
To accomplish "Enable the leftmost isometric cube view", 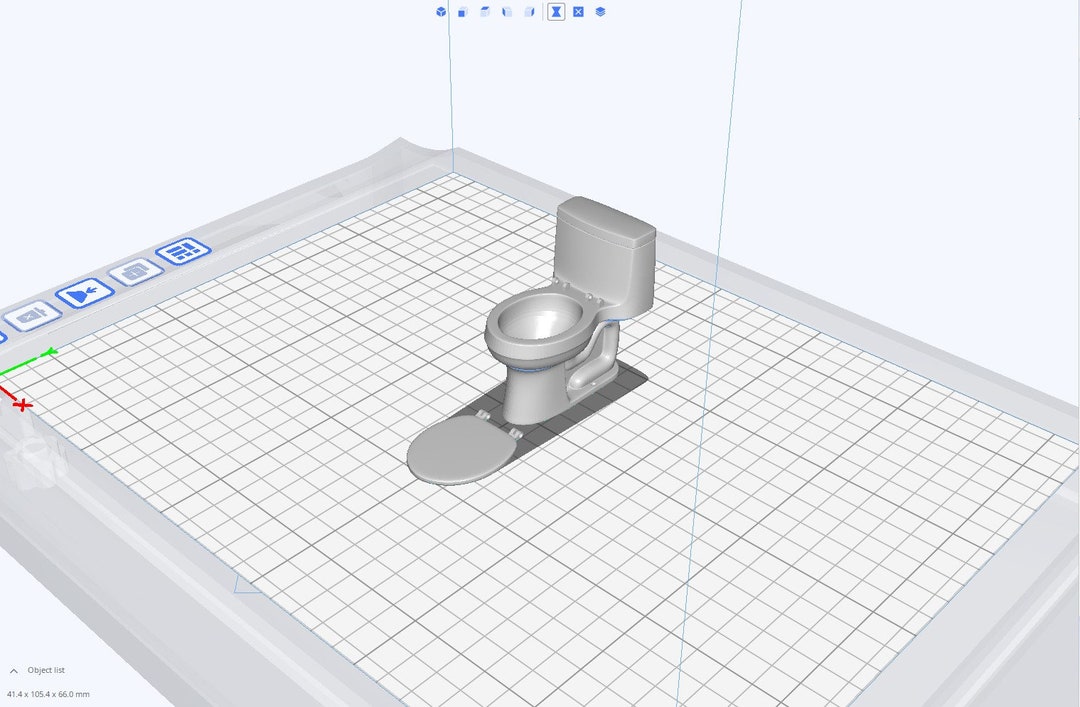I will pyautogui.click(x=440, y=11).
